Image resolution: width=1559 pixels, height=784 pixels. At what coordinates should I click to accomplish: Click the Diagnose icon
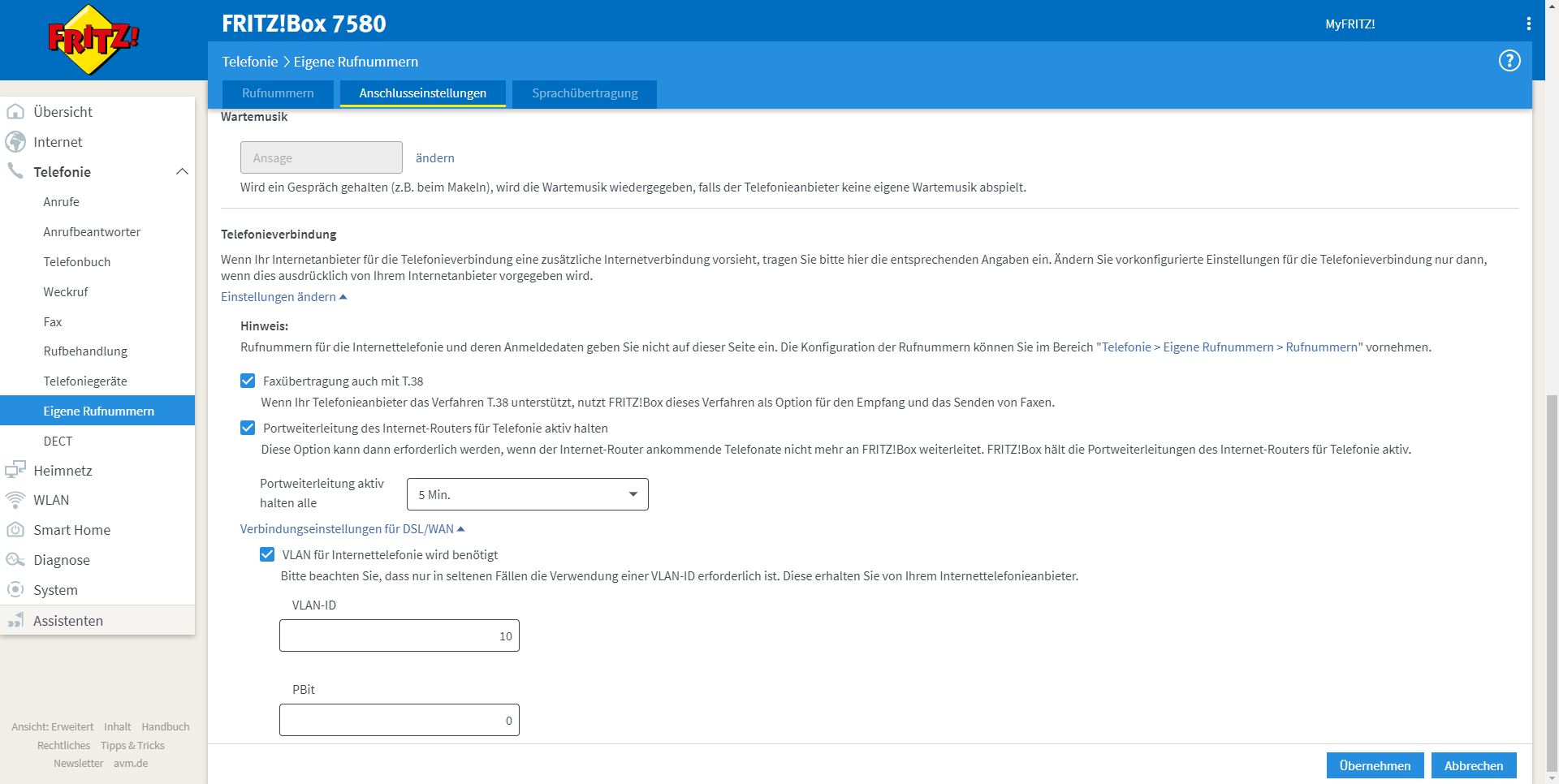click(15, 560)
